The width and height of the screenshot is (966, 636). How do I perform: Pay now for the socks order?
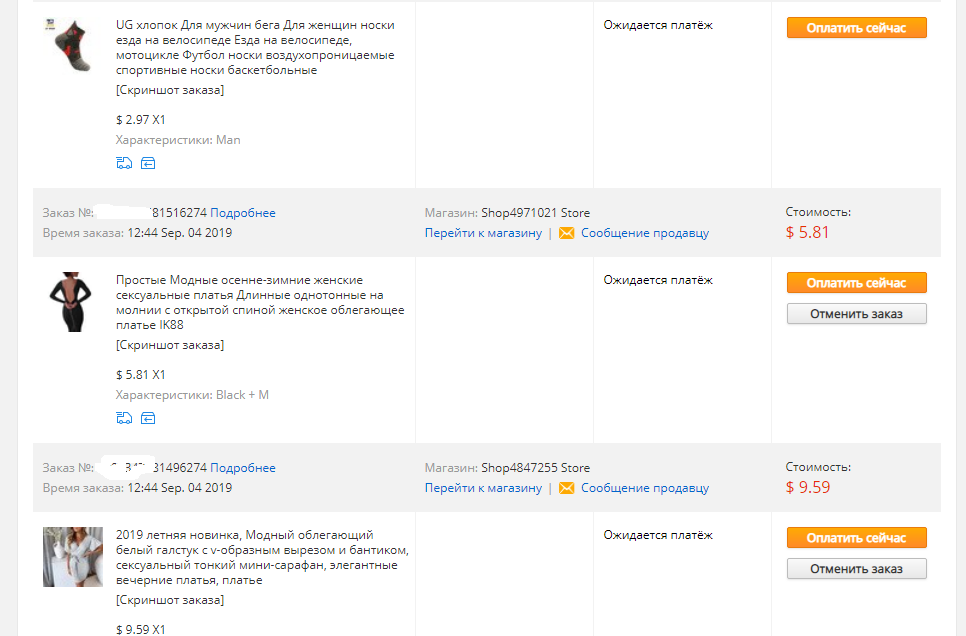click(856, 28)
